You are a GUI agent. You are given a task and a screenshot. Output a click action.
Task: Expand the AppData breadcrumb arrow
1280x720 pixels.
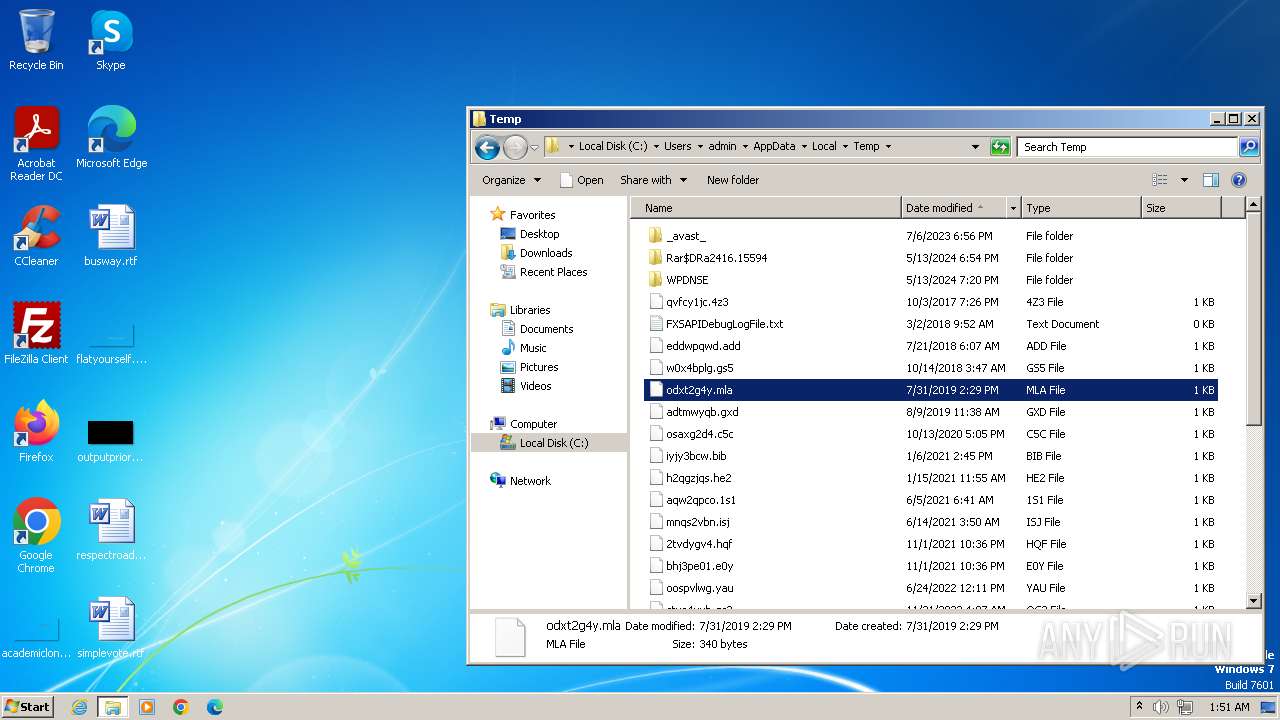pyautogui.click(x=804, y=147)
